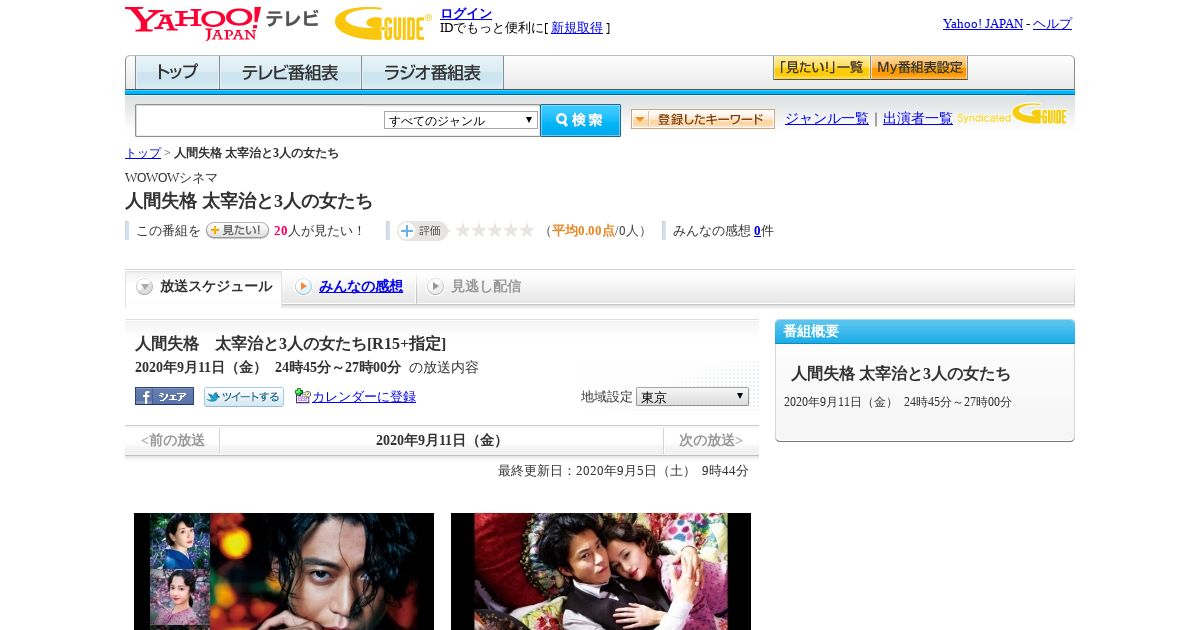The image size is (1200, 630).
Task: Click the カレンダーに登録 link
Action: click(x=364, y=397)
